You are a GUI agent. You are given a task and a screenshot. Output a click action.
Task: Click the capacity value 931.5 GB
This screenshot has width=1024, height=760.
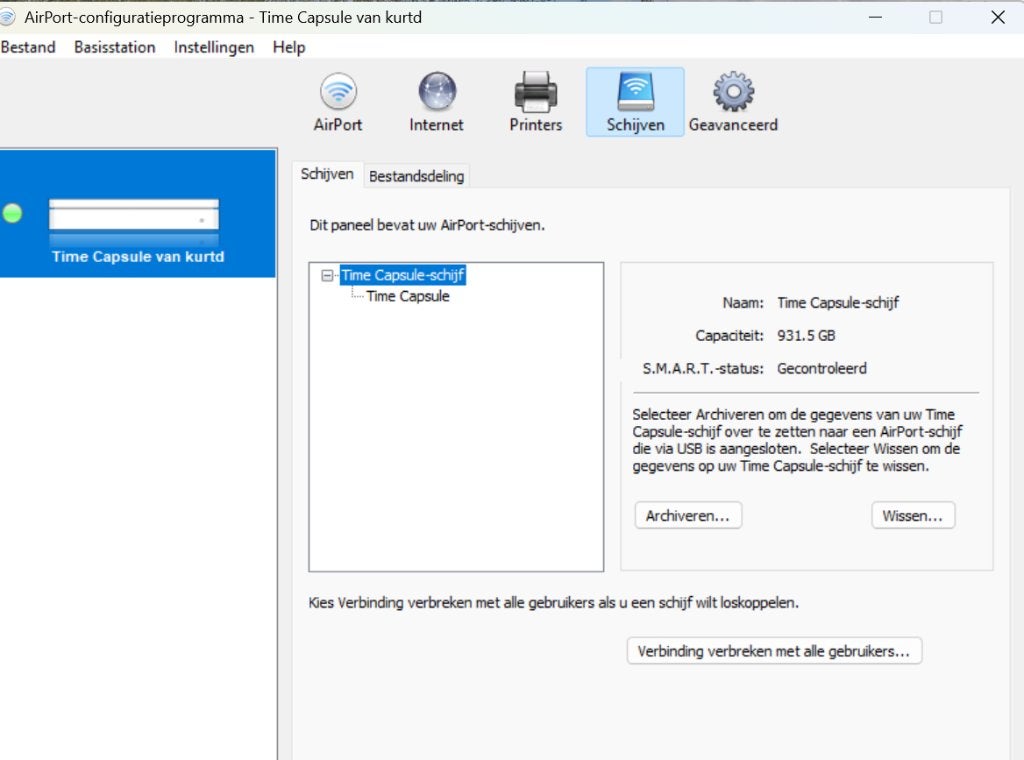click(x=806, y=336)
